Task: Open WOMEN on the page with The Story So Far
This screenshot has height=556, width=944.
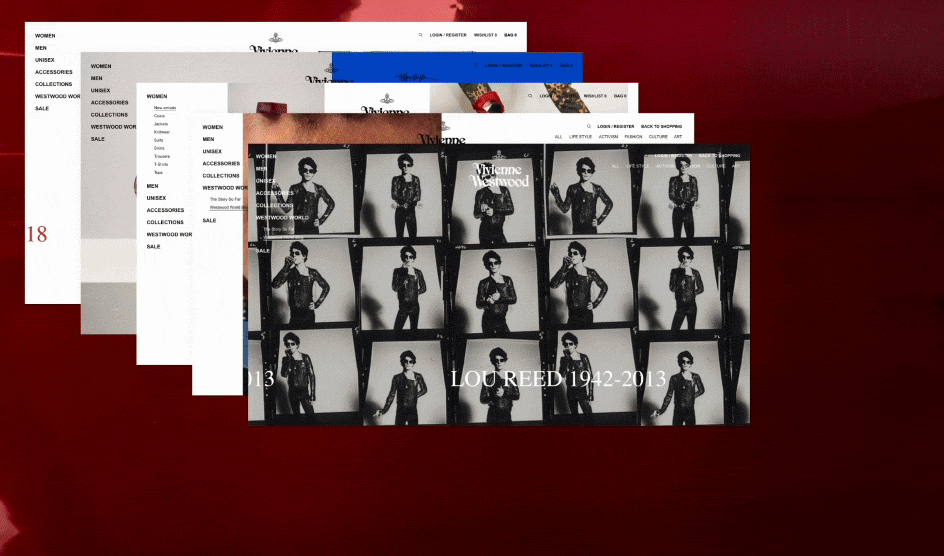Action: [213, 127]
